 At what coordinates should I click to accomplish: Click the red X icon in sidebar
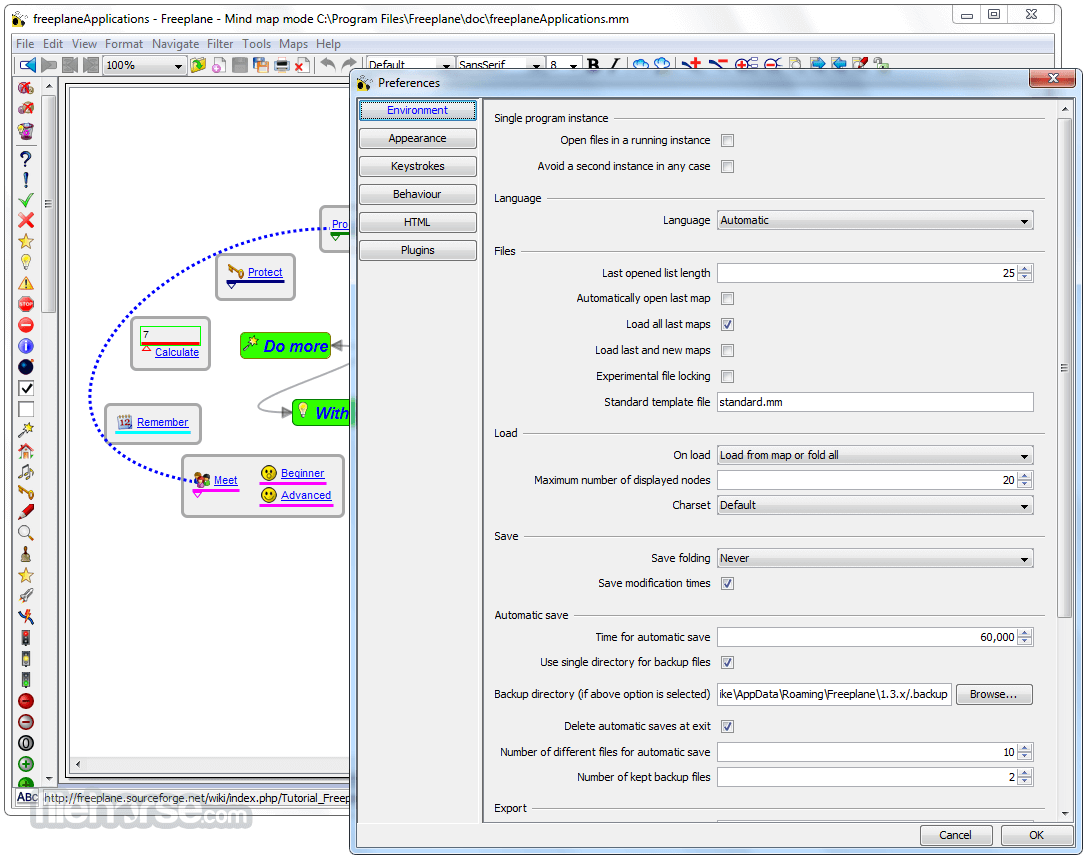click(x=26, y=220)
